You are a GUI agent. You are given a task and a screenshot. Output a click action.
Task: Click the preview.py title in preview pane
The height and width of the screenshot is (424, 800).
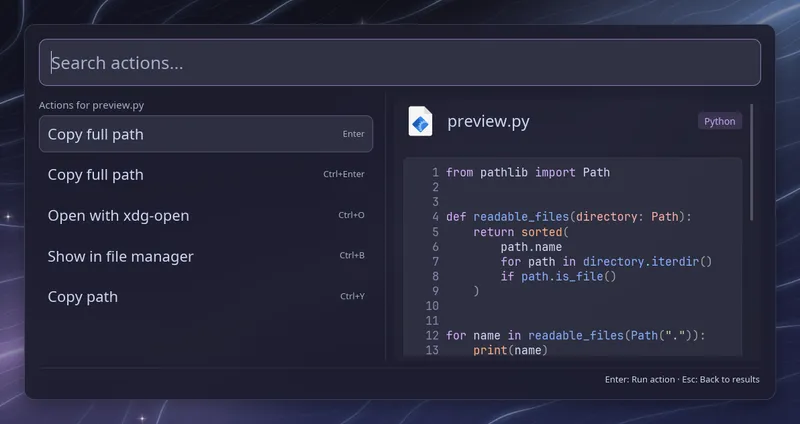pyautogui.click(x=488, y=121)
